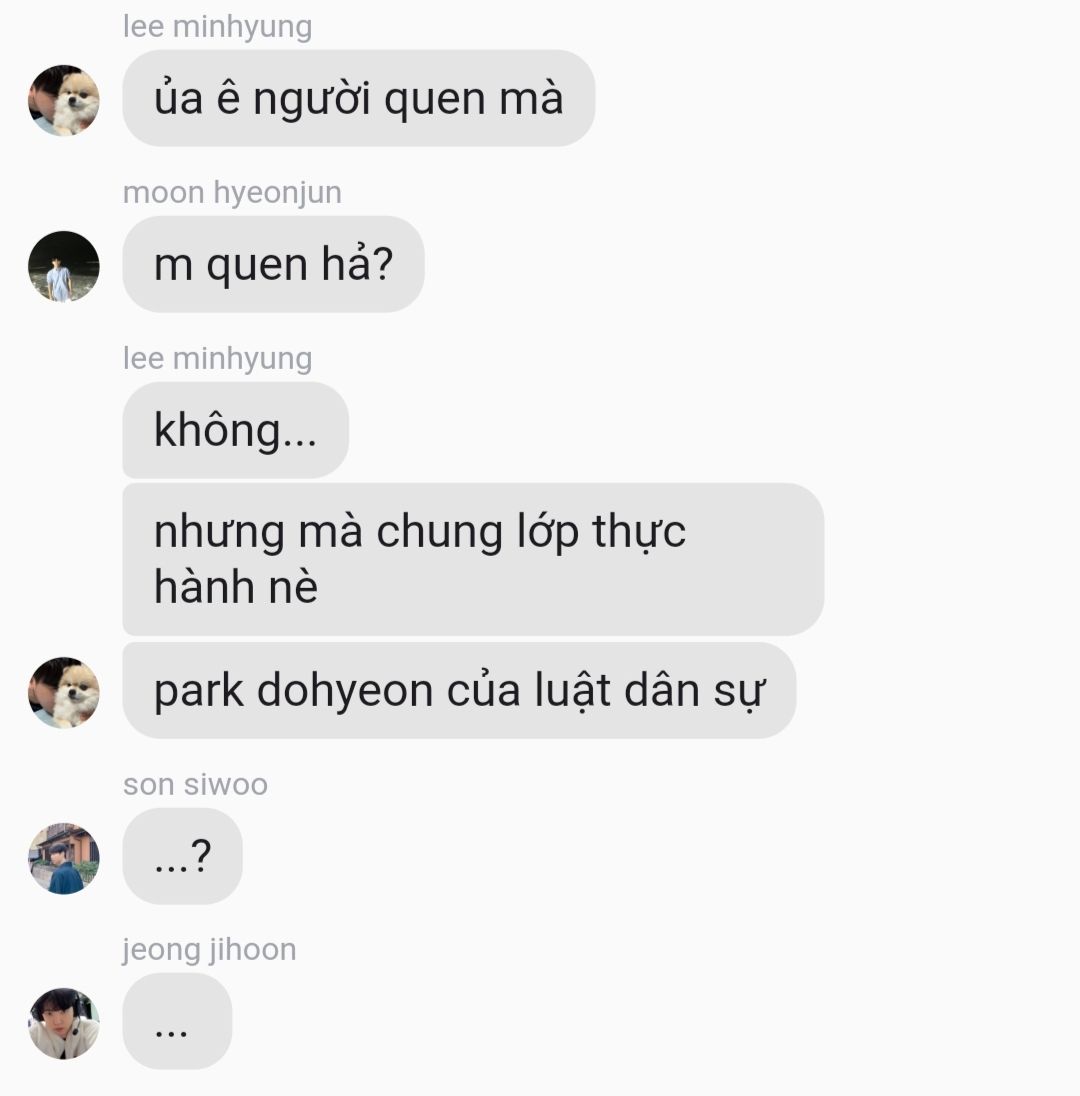The width and height of the screenshot is (1080, 1096).
Task: Click the "jeong jihoon" sender name
Action: click(x=209, y=951)
